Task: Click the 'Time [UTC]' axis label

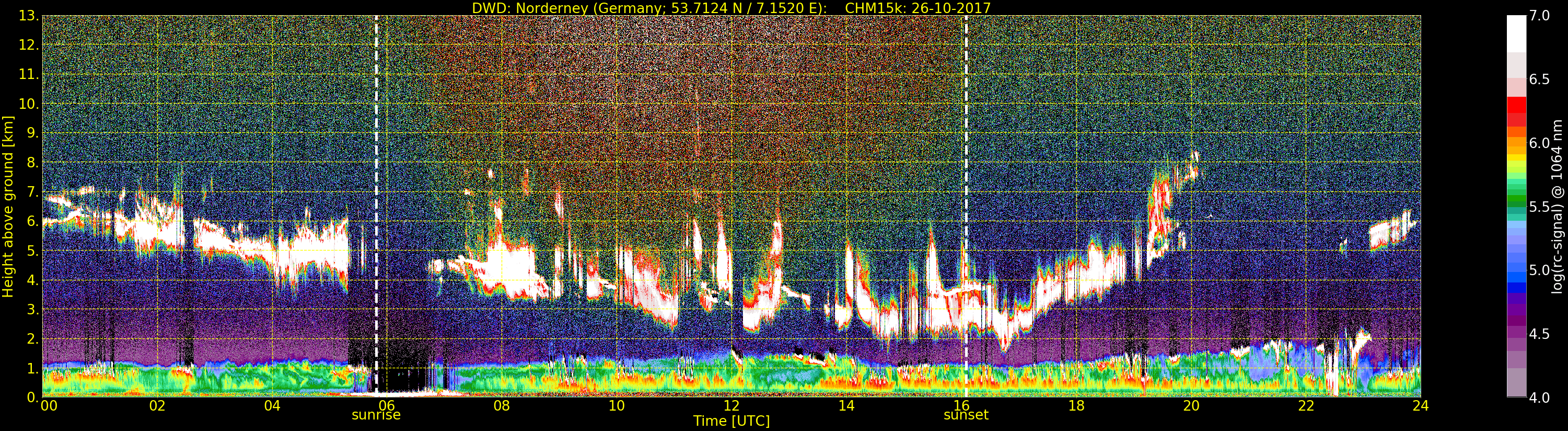Action: click(x=731, y=421)
